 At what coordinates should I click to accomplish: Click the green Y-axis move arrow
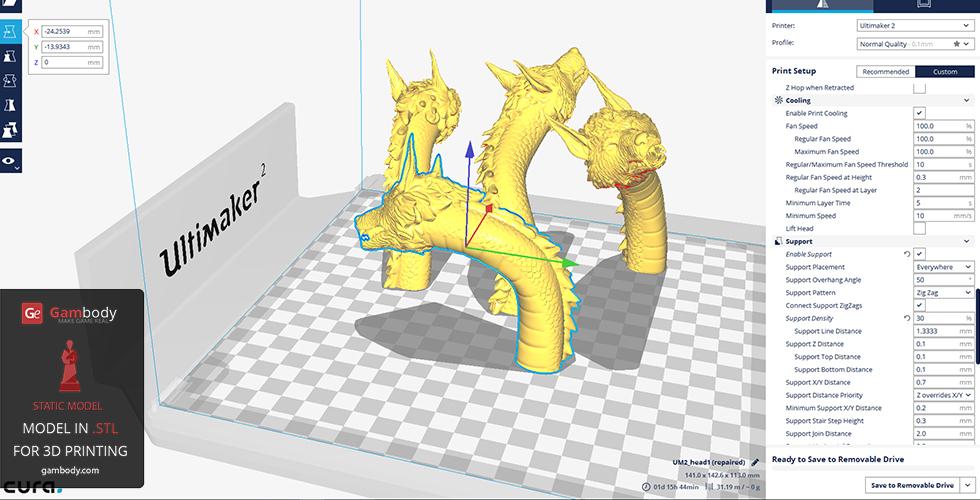pos(569,263)
